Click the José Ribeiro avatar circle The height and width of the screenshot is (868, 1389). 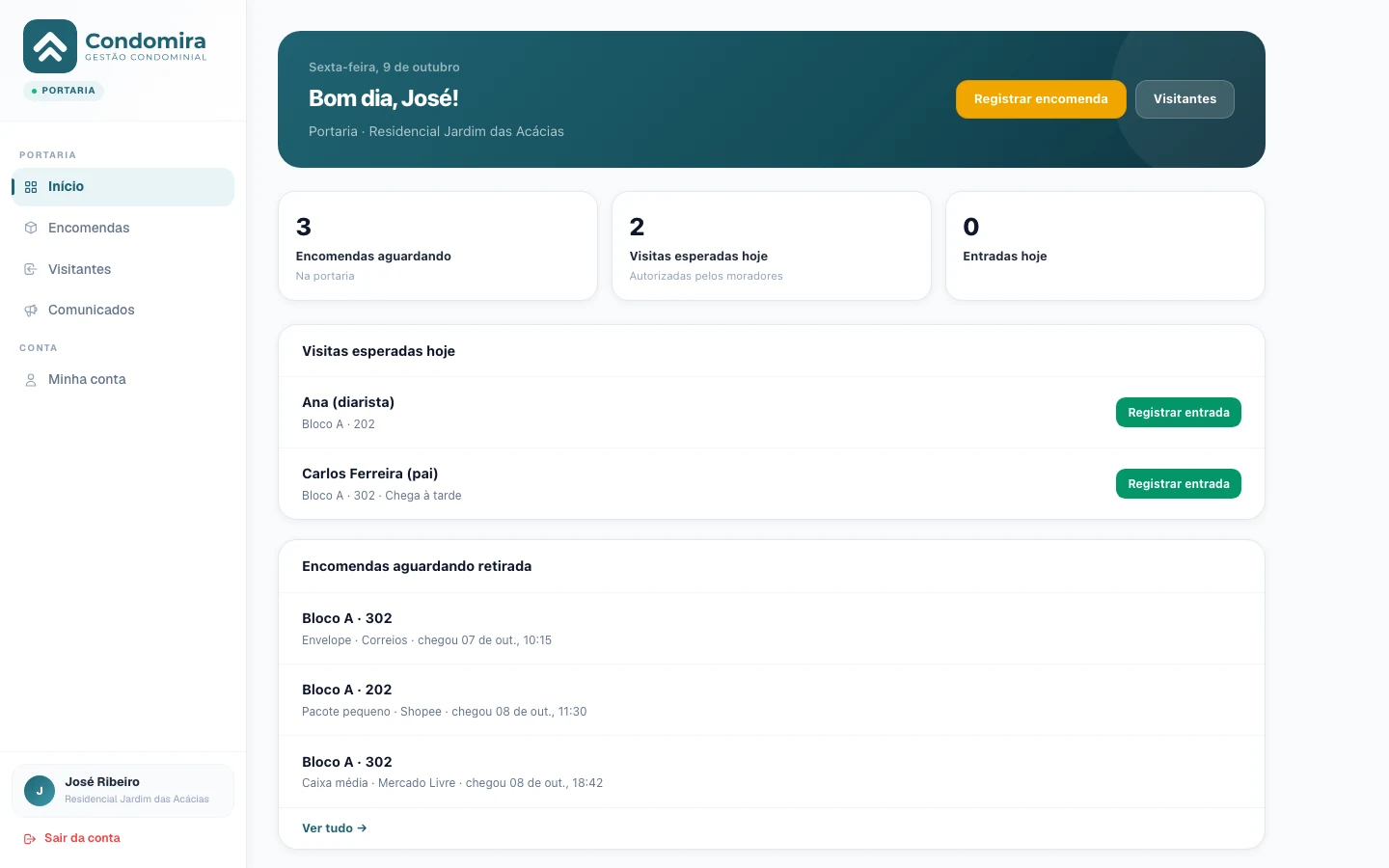point(40,791)
